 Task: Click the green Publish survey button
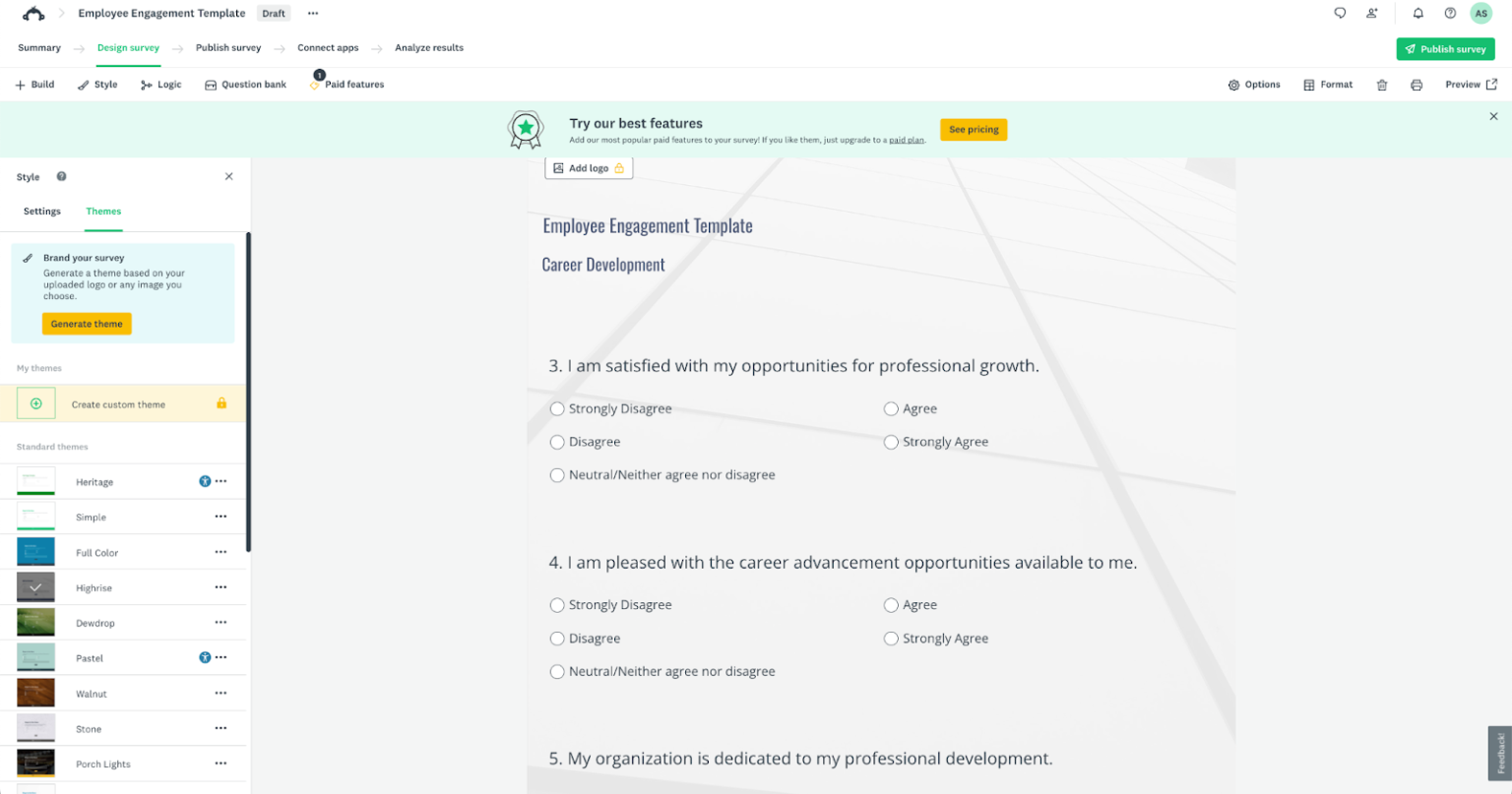tap(1445, 49)
